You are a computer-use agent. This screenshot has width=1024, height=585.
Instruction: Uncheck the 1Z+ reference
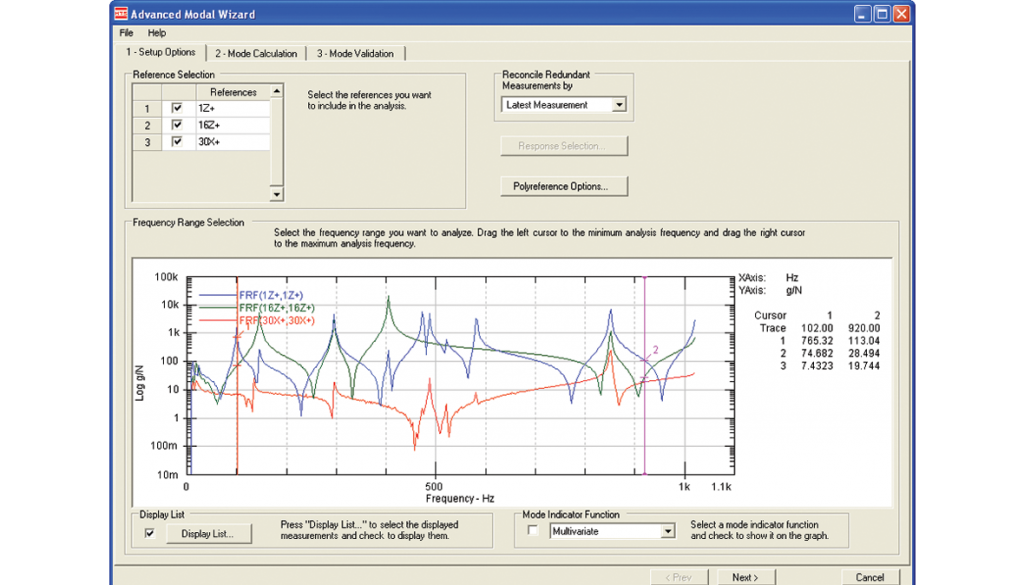pos(178,108)
